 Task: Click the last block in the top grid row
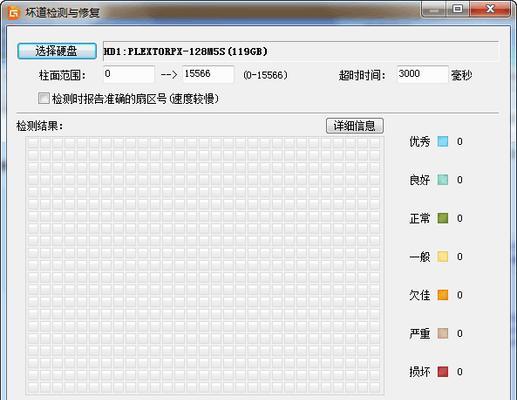(x=375, y=143)
